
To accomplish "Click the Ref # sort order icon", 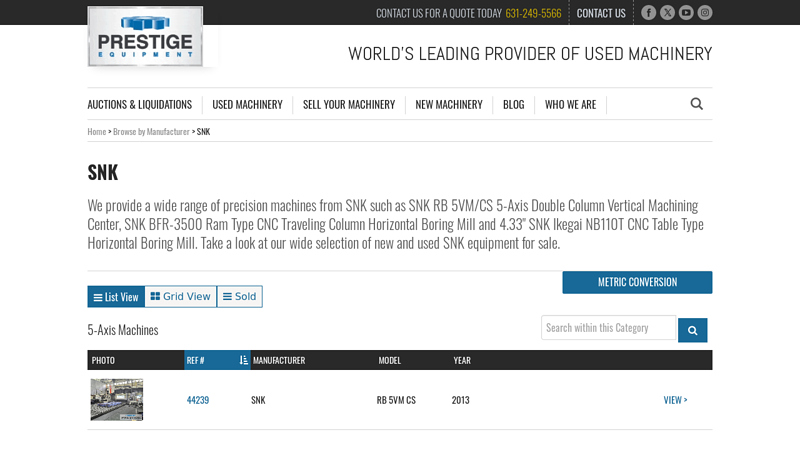I will pyautogui.click(x=243, y=360).
